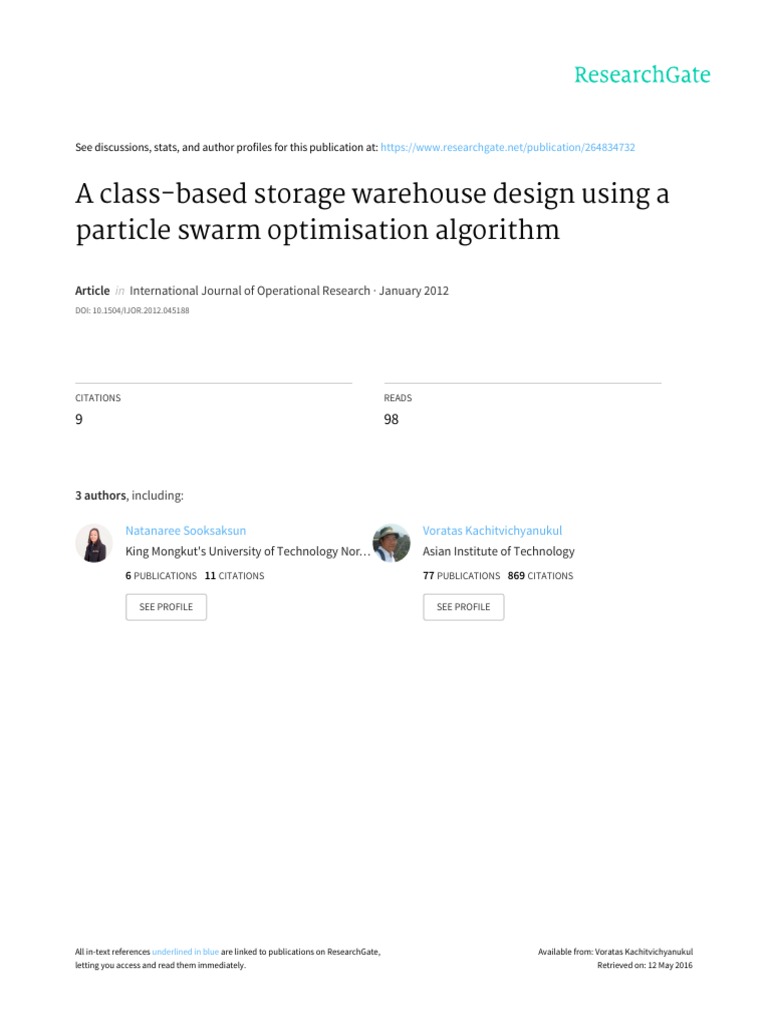Click the 869 citations stat
This screenshot has height=1024, width=768.
(x=540, y=576)
